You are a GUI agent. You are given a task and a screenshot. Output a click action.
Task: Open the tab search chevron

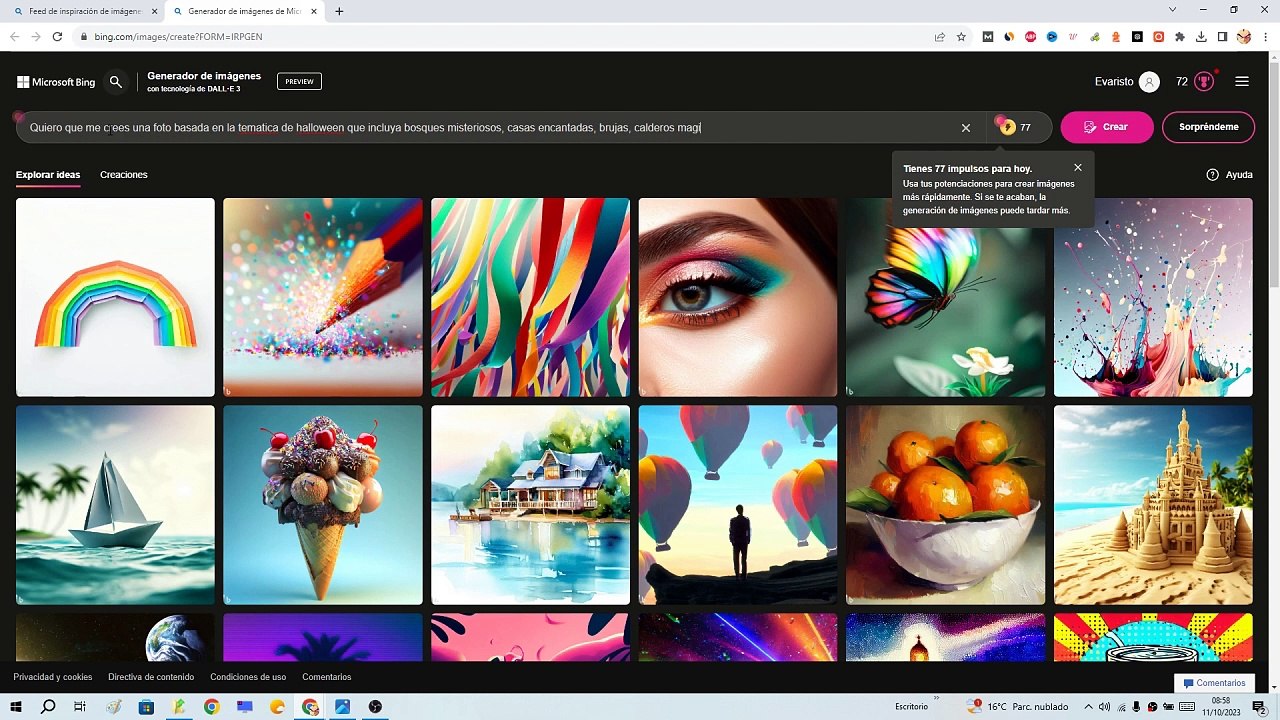coord(1173,10)
